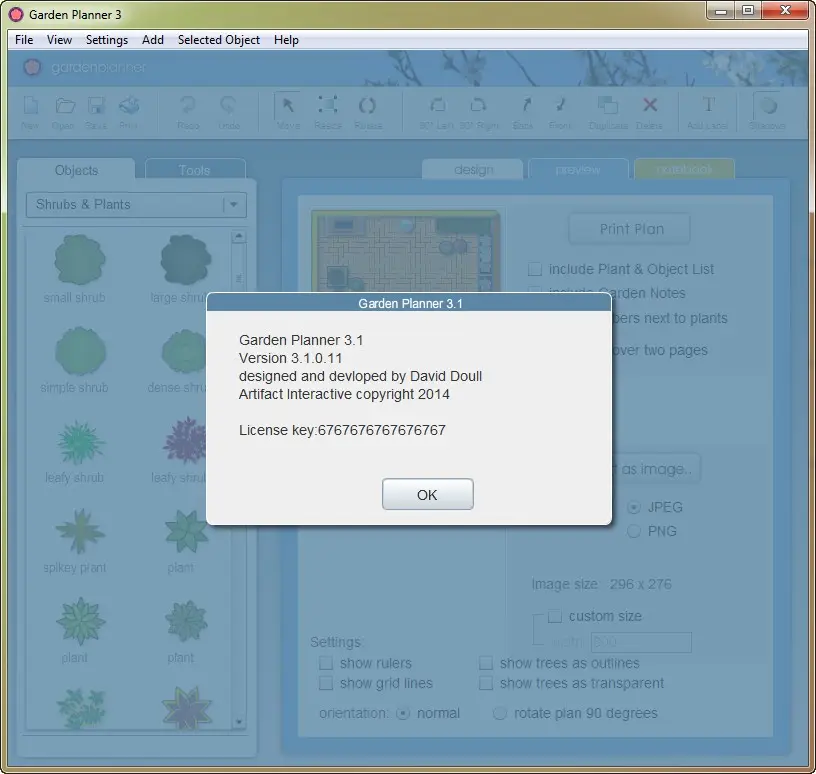Click the Open folder toolbar icon
This screenshot has width=816, height=774.
pyautogui.click(x=65, y=106)
